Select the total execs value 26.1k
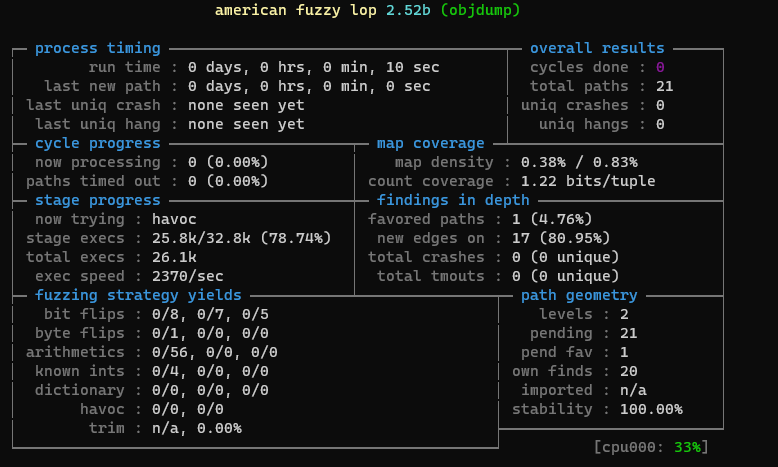The image size is (778, 467). tap(174, 257)
